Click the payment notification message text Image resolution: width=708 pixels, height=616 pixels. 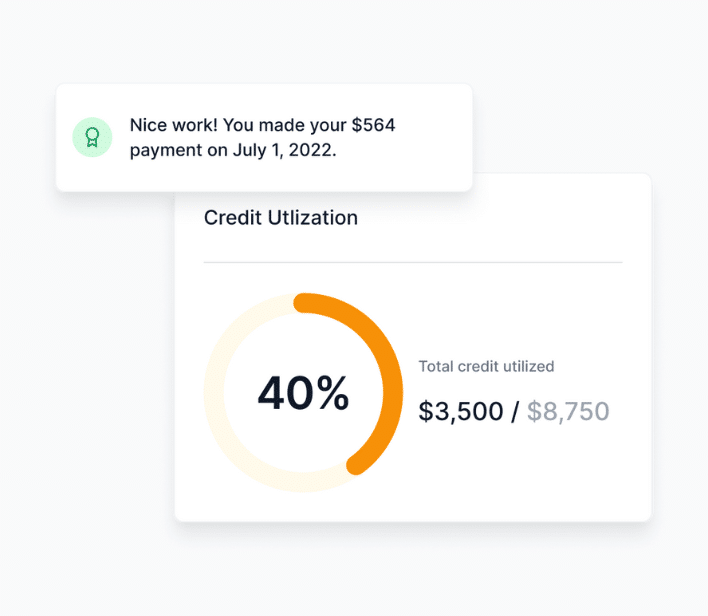coord(262,137)
